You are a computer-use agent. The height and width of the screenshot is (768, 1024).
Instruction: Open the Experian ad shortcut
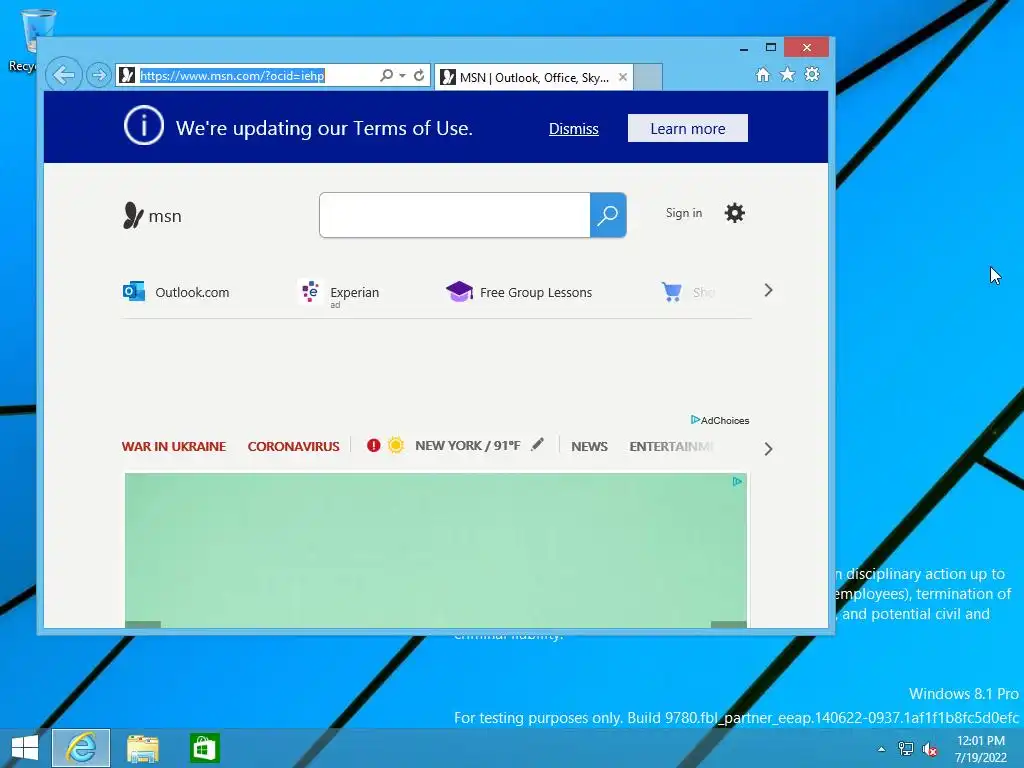[x=339, y=293]
